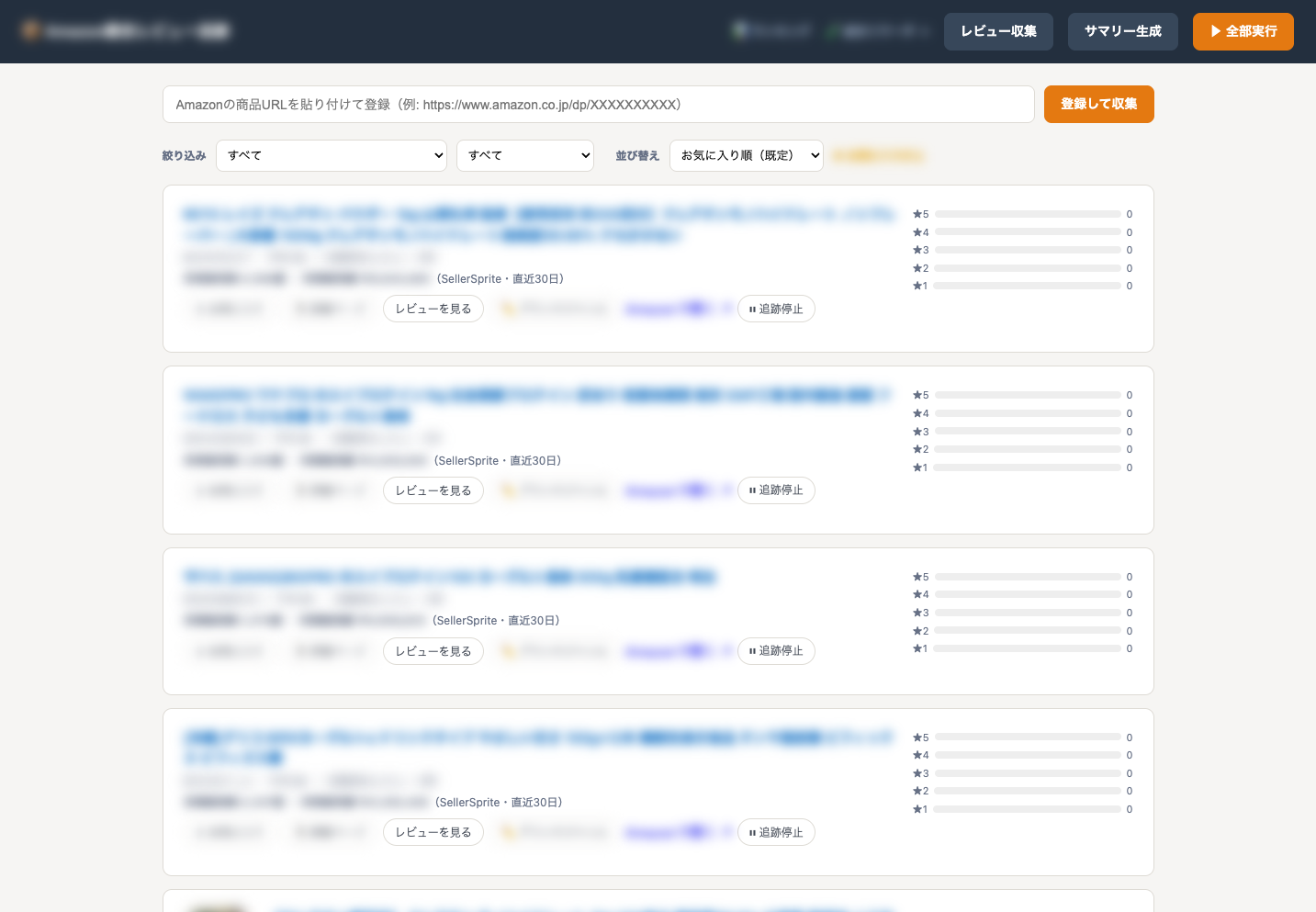The height and width of the screenshot is (912, 1316).
Task: Click 登録して収集 button
Action: (x=1098, y=104)
